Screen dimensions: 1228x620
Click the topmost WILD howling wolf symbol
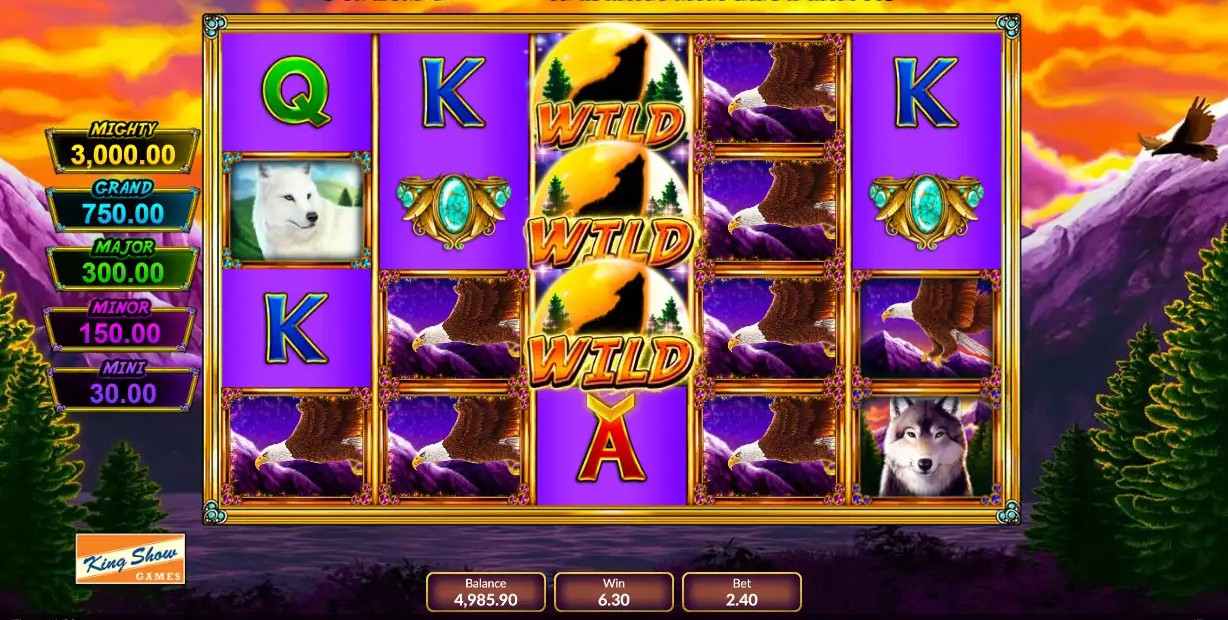pos(611,95)
